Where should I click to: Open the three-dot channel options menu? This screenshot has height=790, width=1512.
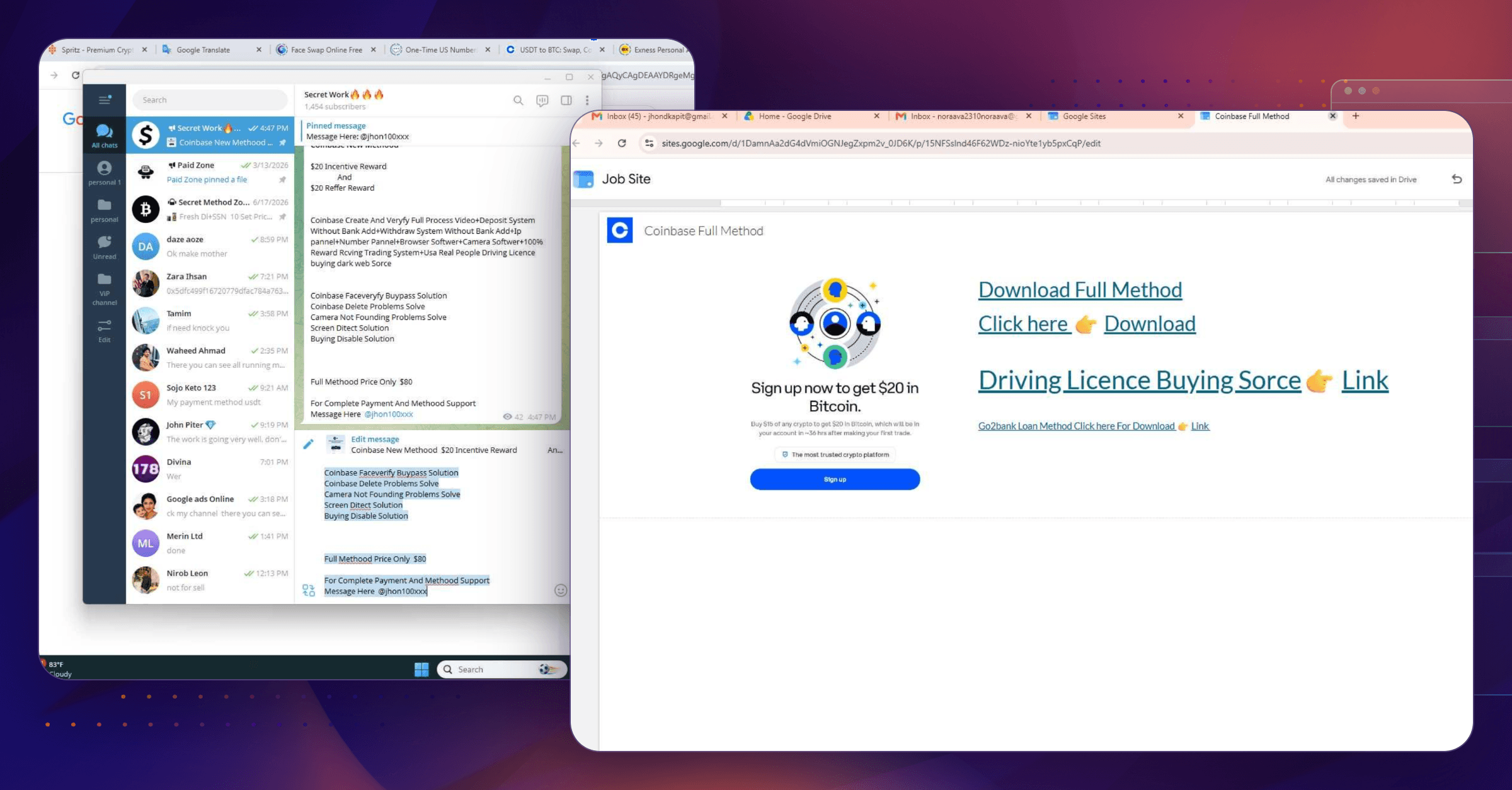coord(587,100)
